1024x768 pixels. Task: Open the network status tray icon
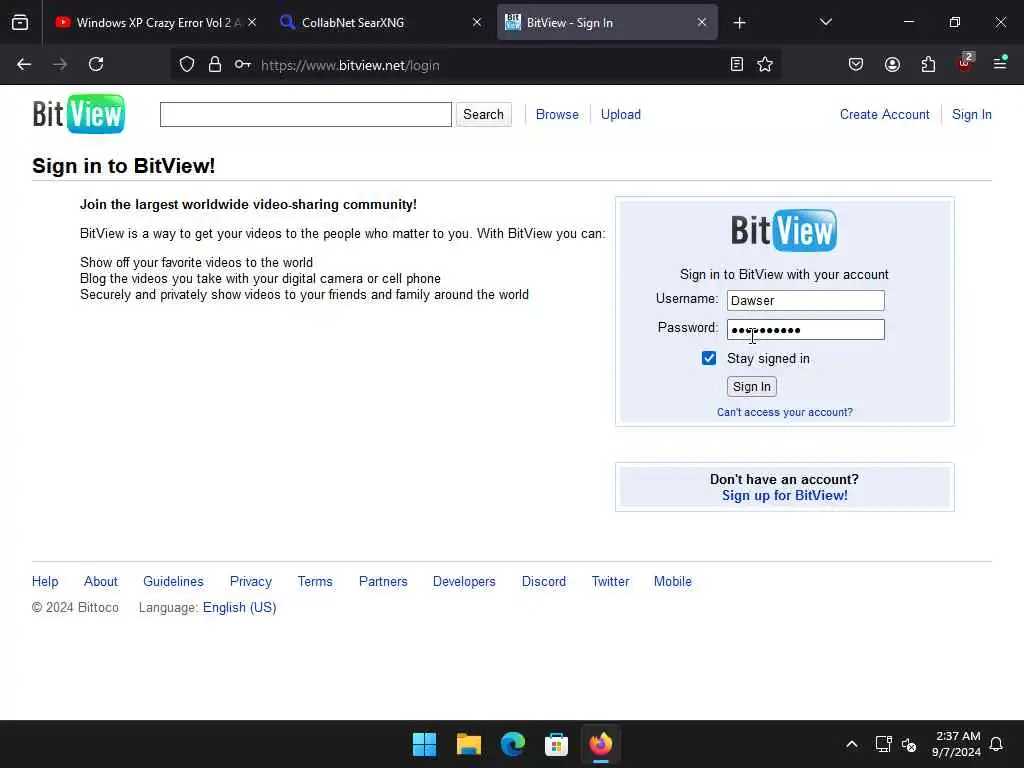[x=883, y=744]
